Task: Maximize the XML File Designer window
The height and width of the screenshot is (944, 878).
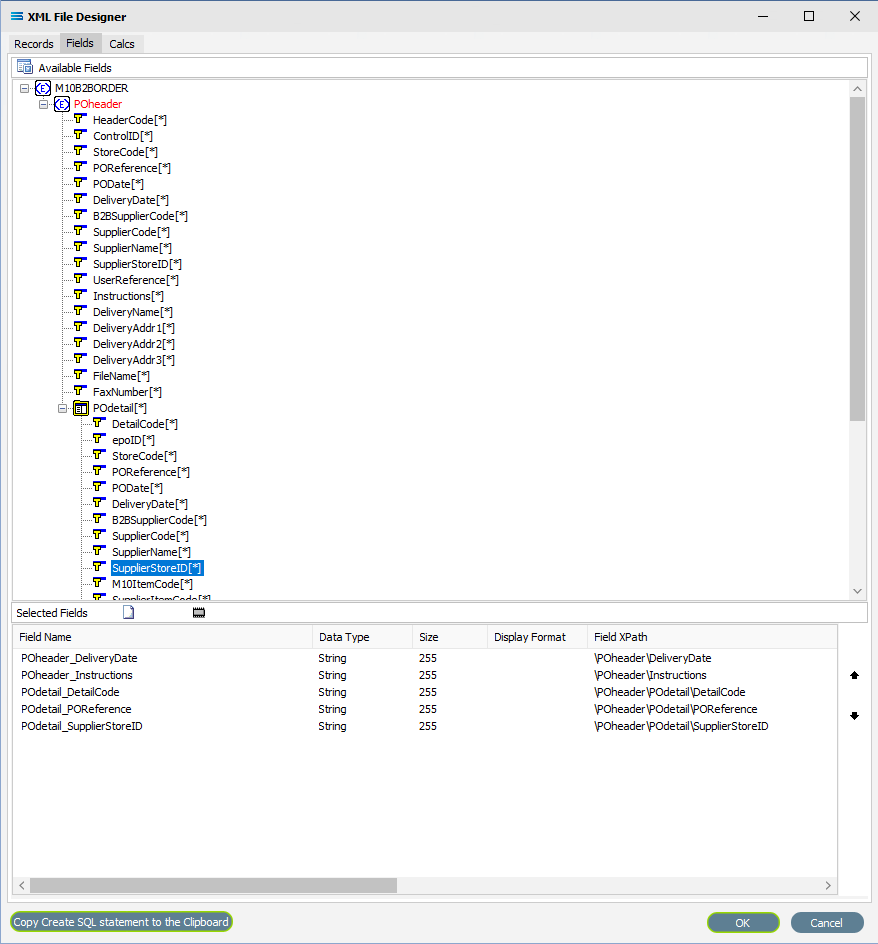Action: [809, 16]
